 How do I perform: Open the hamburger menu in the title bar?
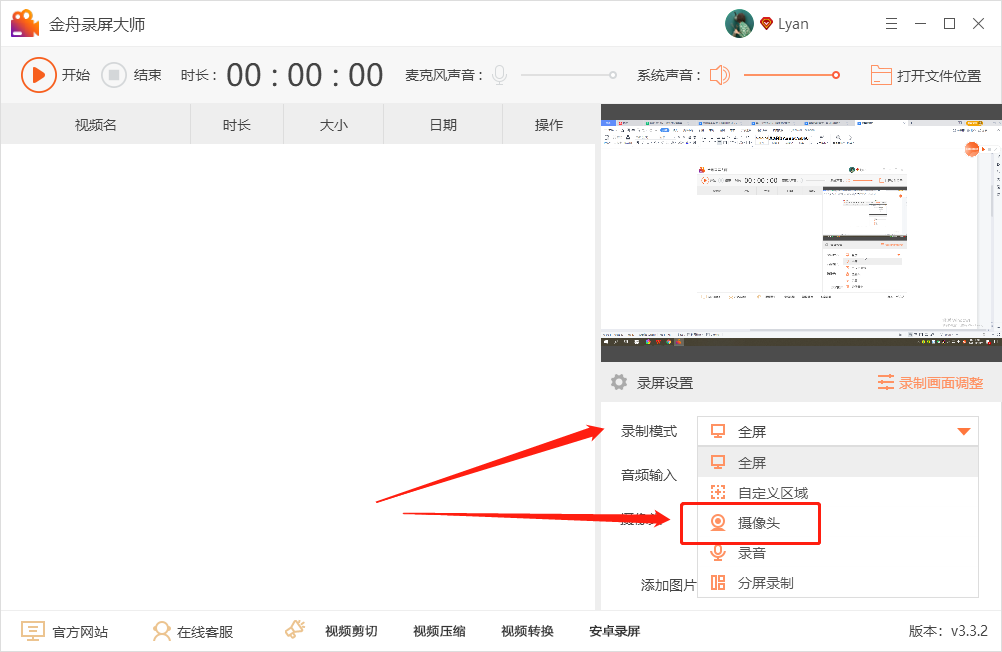click(892, 22)
